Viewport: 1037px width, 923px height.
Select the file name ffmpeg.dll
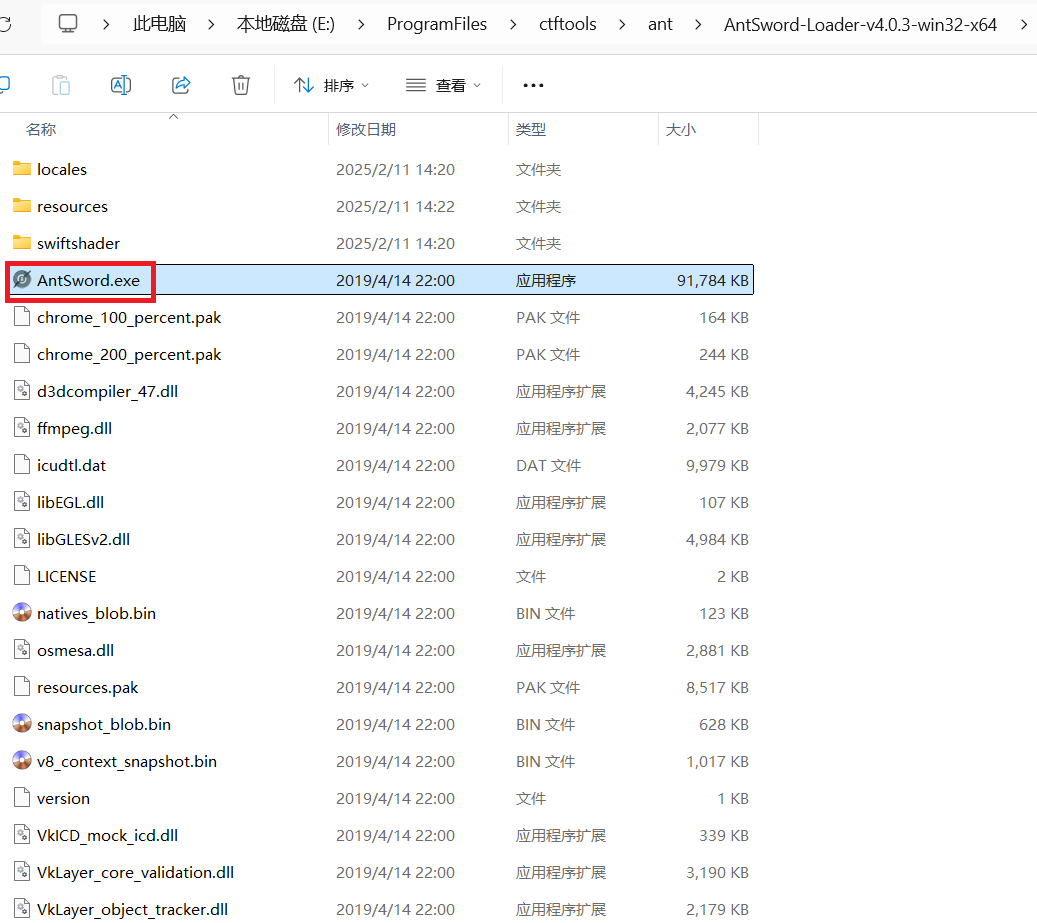(x=74, y=428)
